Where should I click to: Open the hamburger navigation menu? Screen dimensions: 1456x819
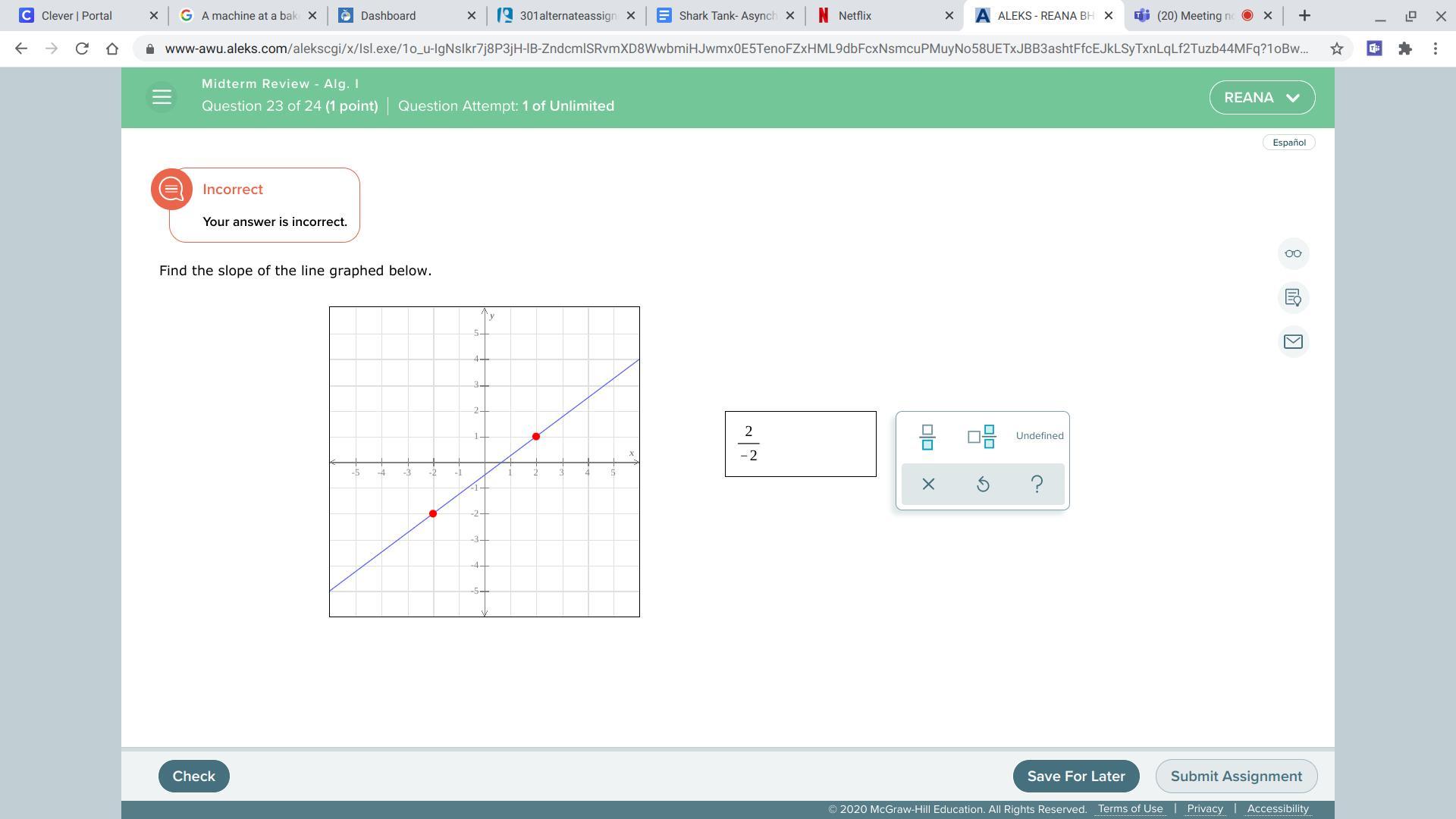click(x=162, y=97)
